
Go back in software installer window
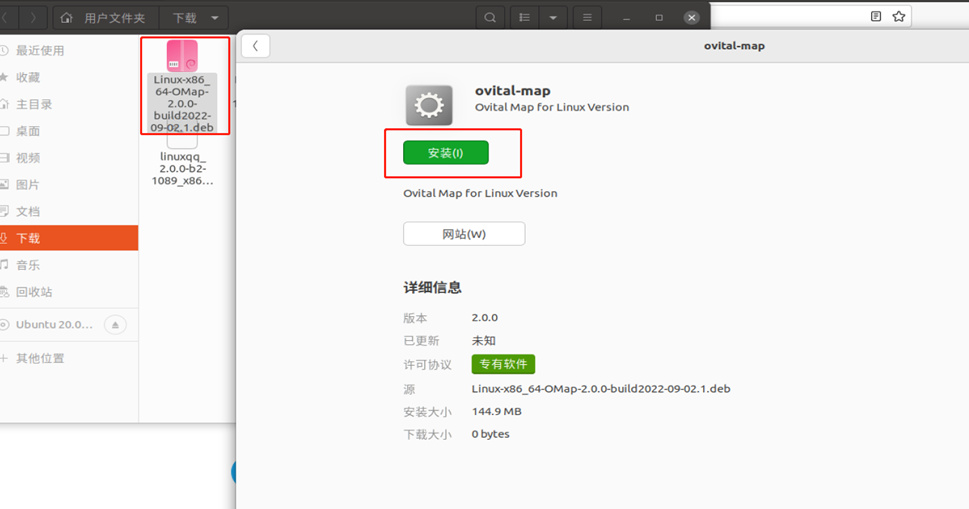pyautogui.click(x=256, y=46)
